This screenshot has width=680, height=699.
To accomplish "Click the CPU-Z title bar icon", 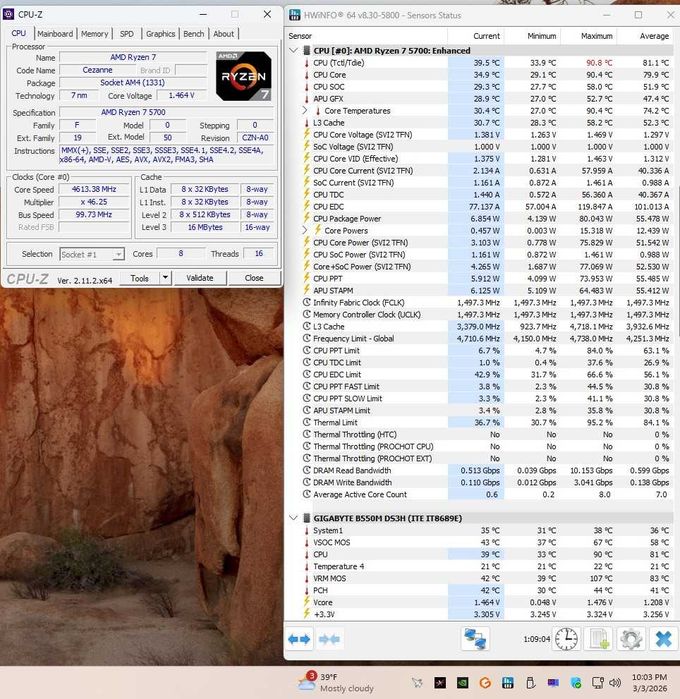I will [x=8, y=14].
